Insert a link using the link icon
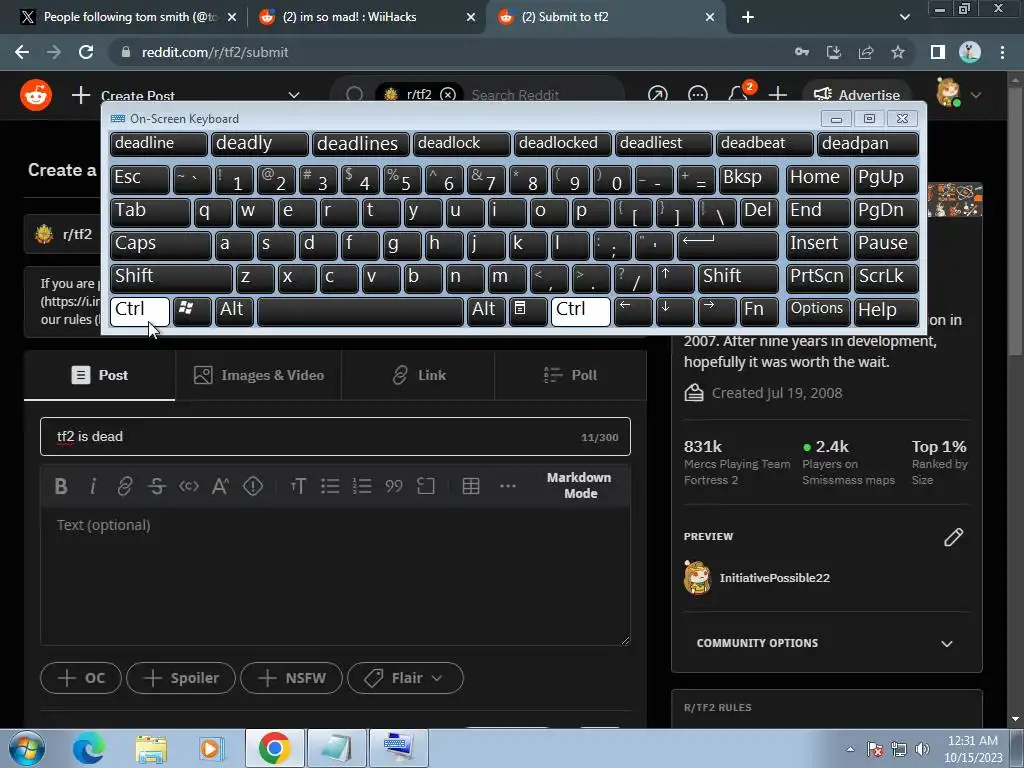This screenshot has height=768, width=1024. pos(125,486)
